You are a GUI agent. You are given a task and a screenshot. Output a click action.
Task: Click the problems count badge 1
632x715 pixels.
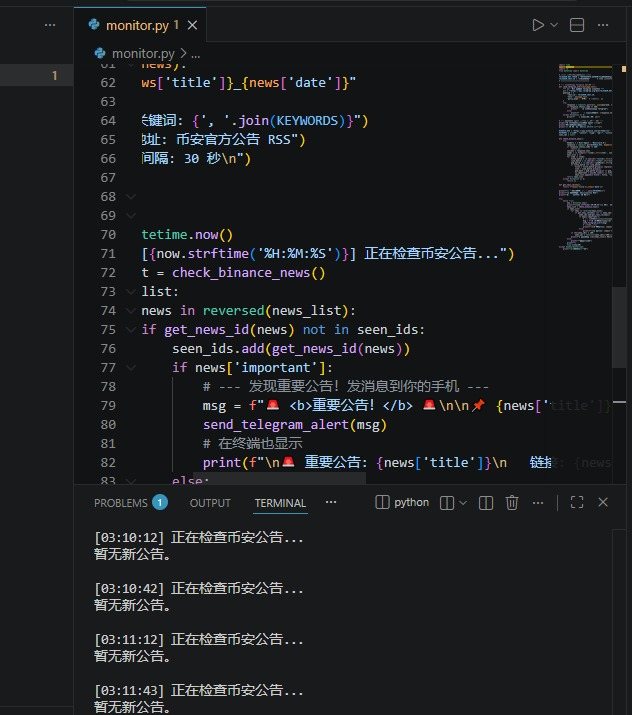(160, 503)
